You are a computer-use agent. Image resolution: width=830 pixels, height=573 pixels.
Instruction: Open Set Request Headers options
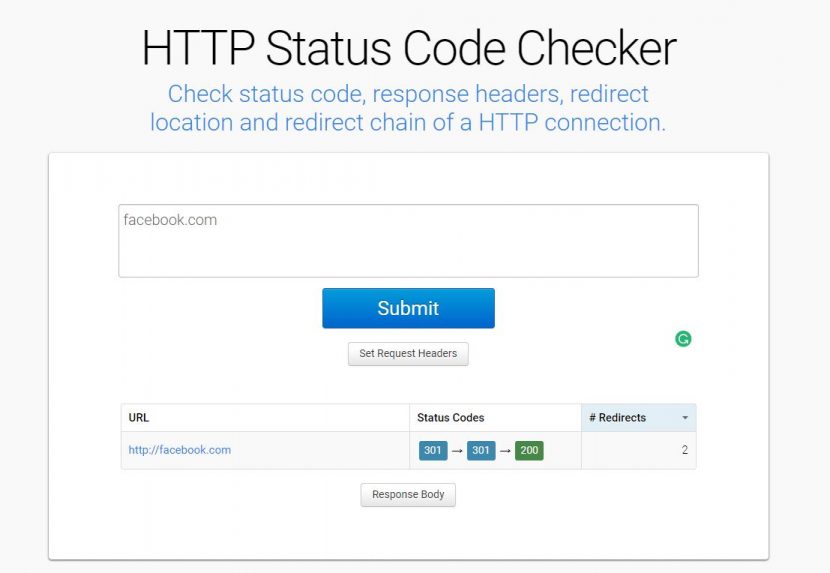pos(408,353)
